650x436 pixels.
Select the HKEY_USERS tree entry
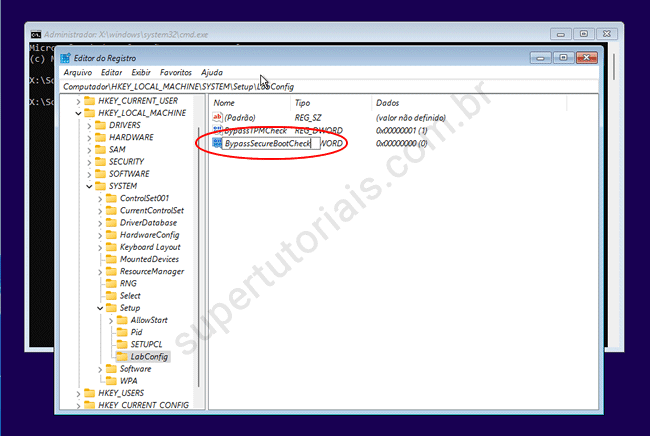[x=120, y=393]
